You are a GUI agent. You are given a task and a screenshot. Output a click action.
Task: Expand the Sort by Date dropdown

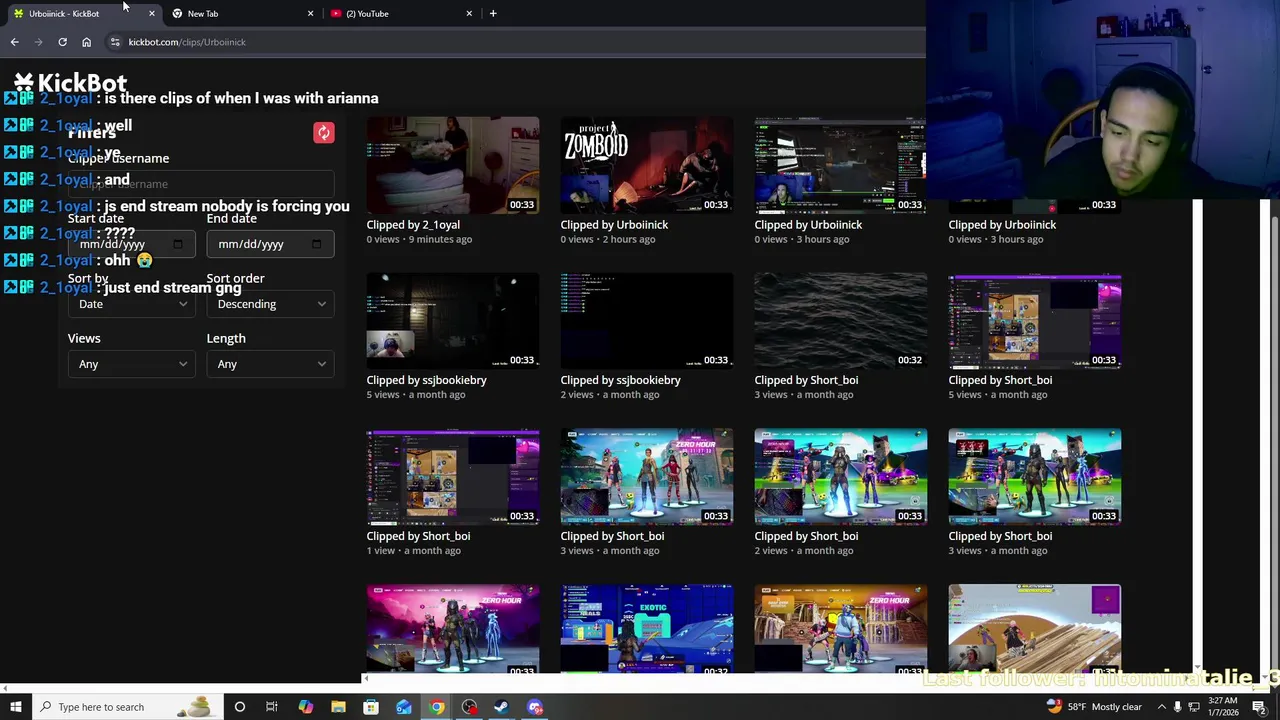point(130,304)
